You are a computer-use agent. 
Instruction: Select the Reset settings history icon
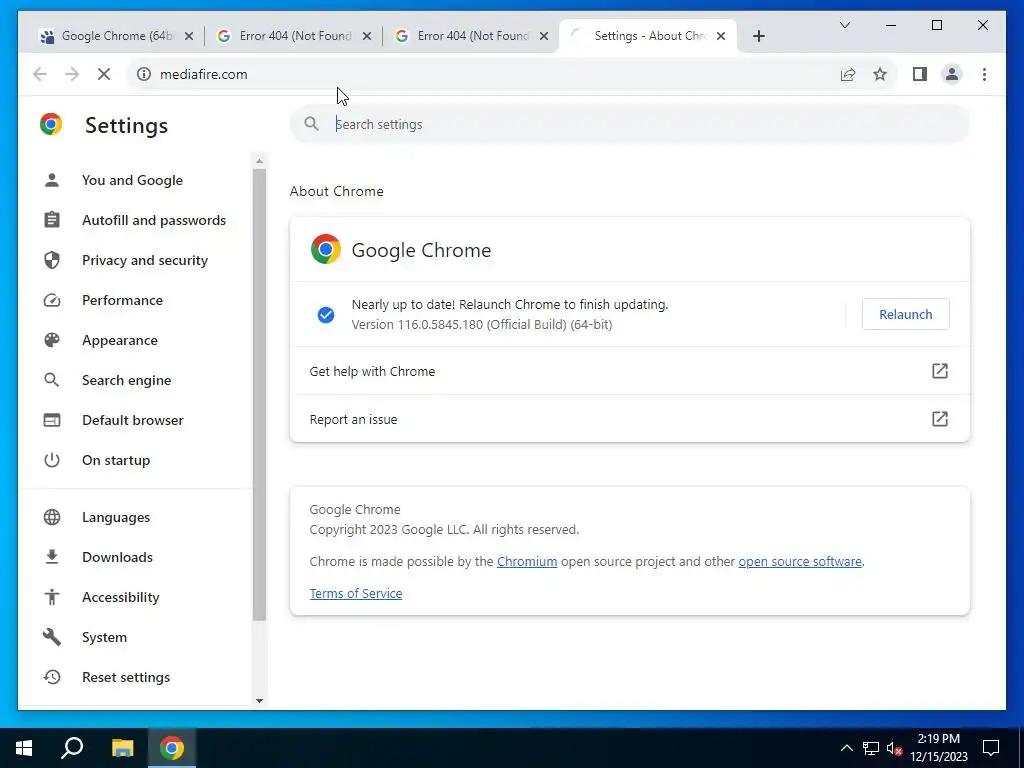(x=52, y=677)
